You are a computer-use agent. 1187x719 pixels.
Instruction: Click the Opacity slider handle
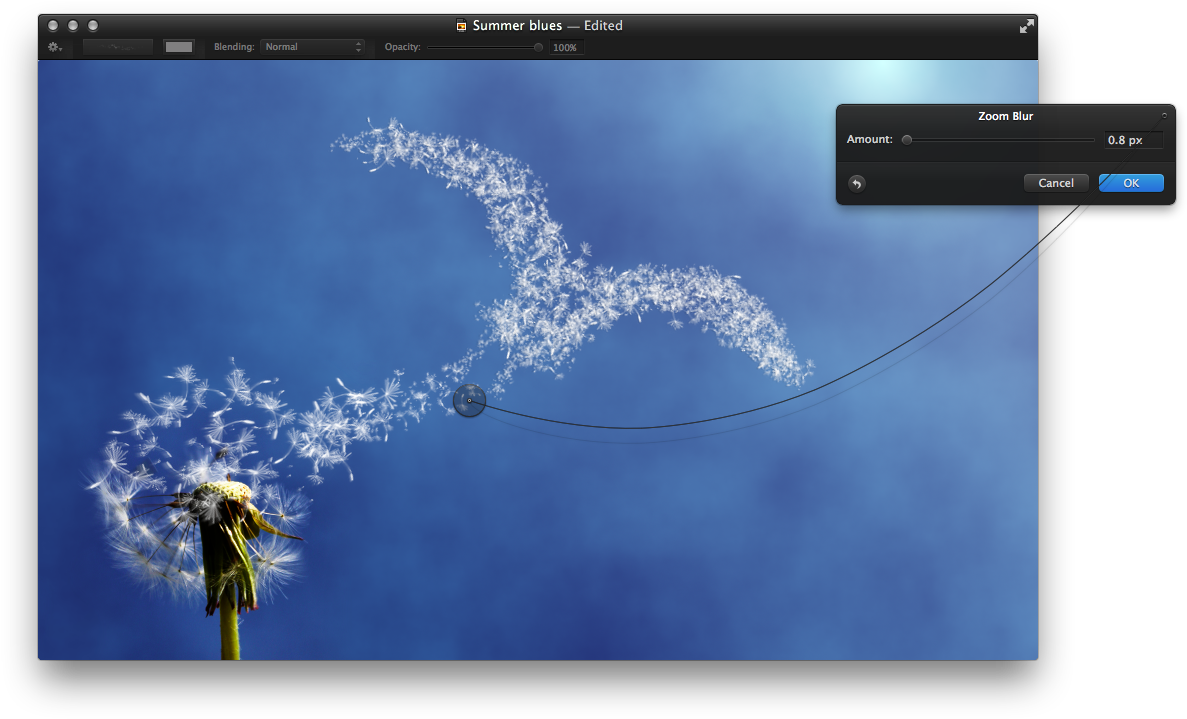click(x=539, y=47)
